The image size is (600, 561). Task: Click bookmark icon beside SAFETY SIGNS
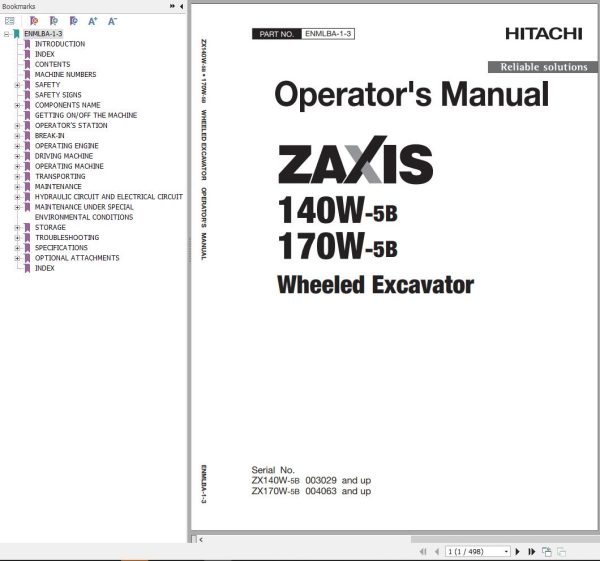click(27, 95)
